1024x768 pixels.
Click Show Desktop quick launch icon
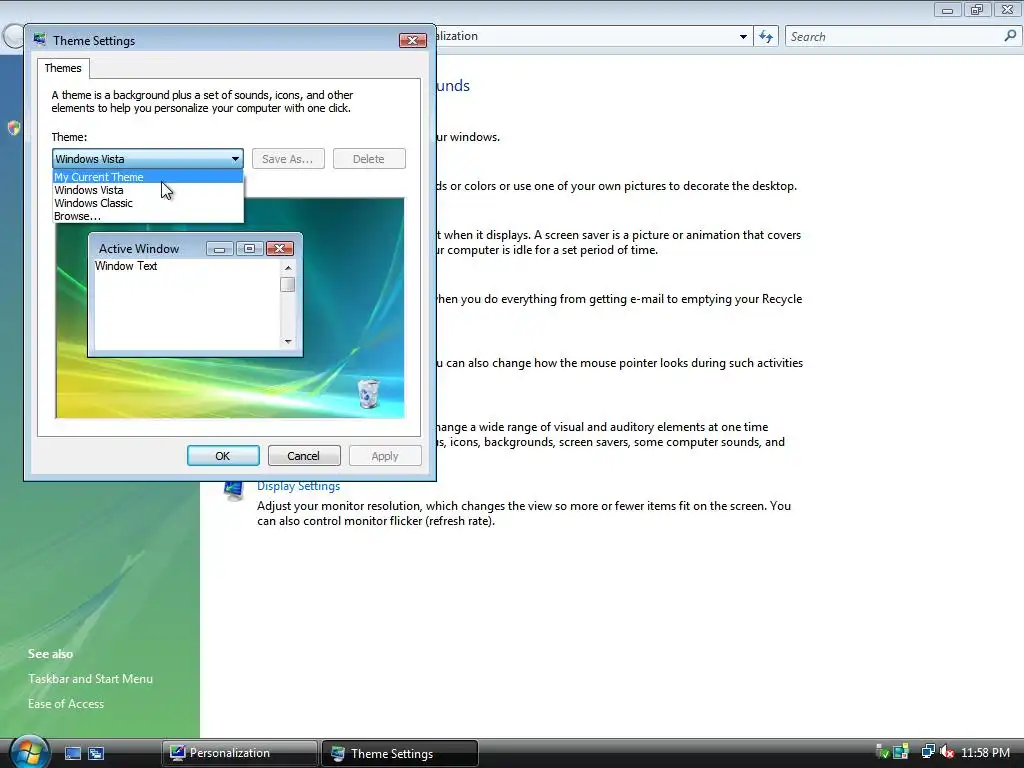pos(72,754)
